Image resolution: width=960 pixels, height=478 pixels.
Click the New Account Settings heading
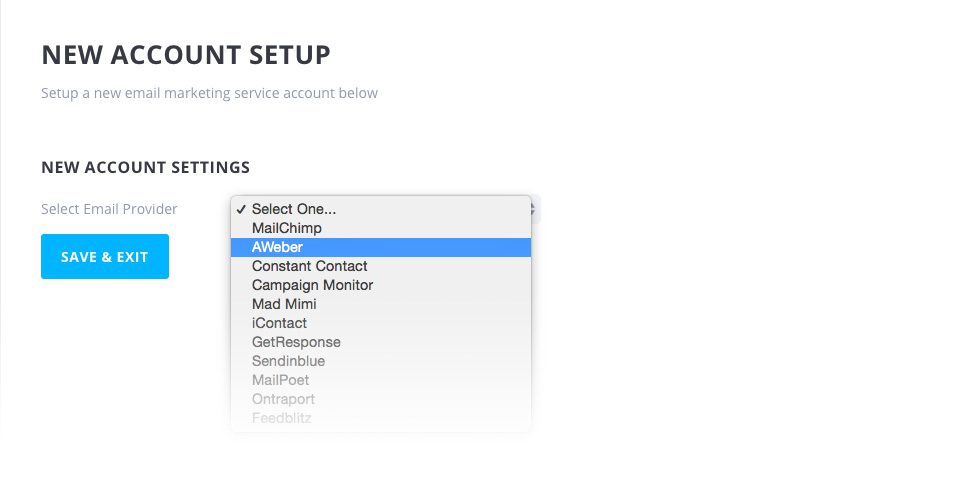(x=145, y=167)
